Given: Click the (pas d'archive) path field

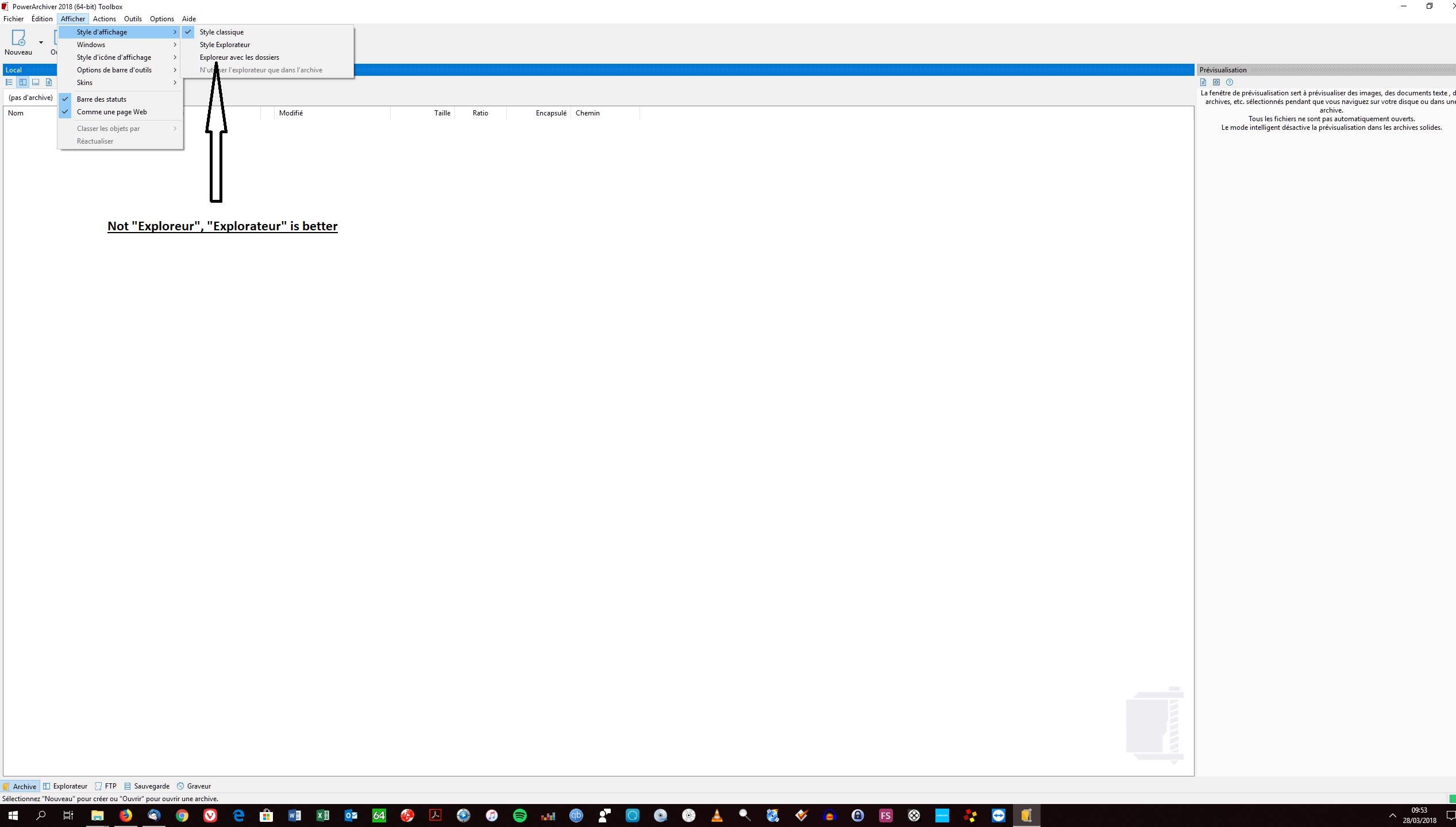Looking at the screenshot, I should (x=30, y=98).
